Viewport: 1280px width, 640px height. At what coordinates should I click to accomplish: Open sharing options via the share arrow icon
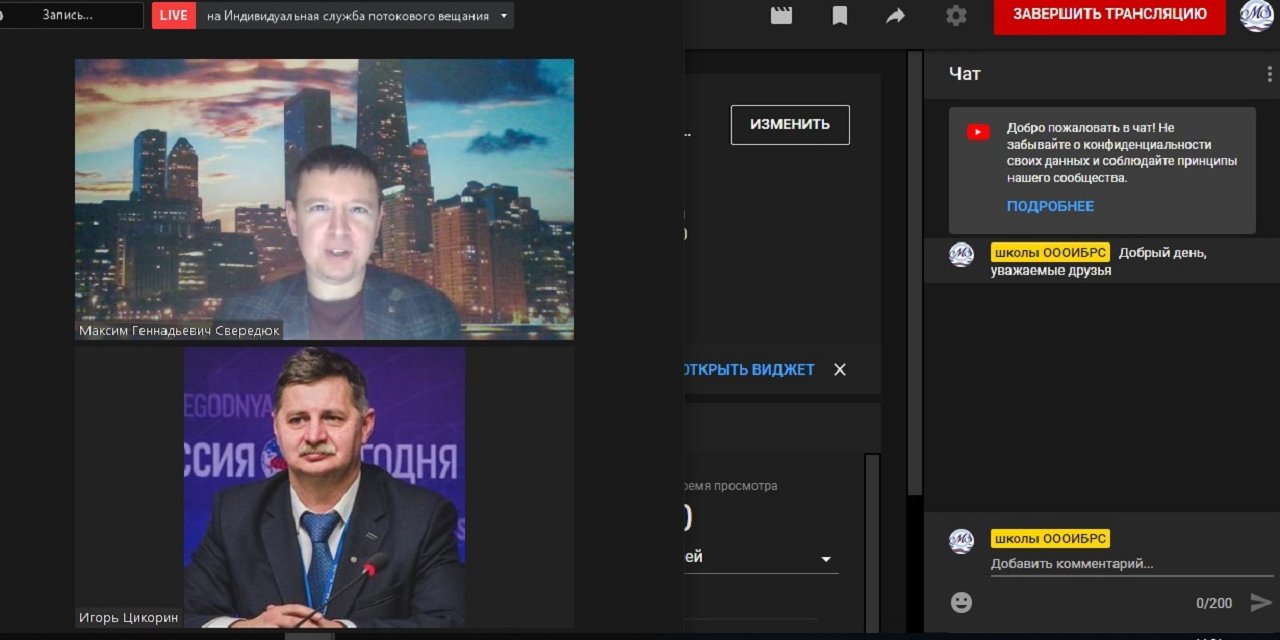897,16
